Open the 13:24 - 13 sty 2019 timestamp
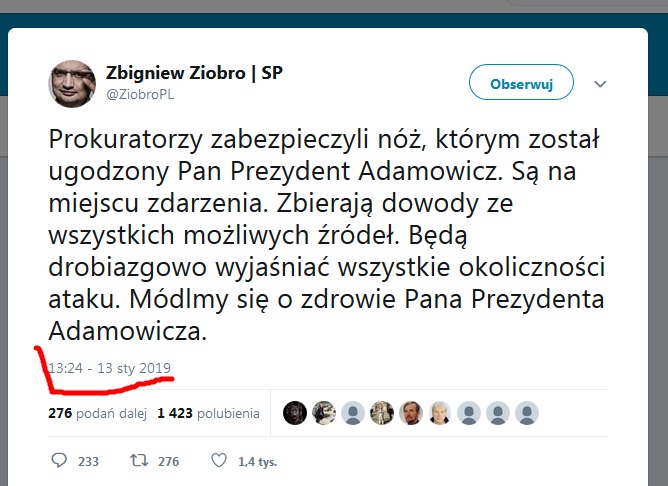The height and width of the screenshot is (486, 668). click(109, 368)
